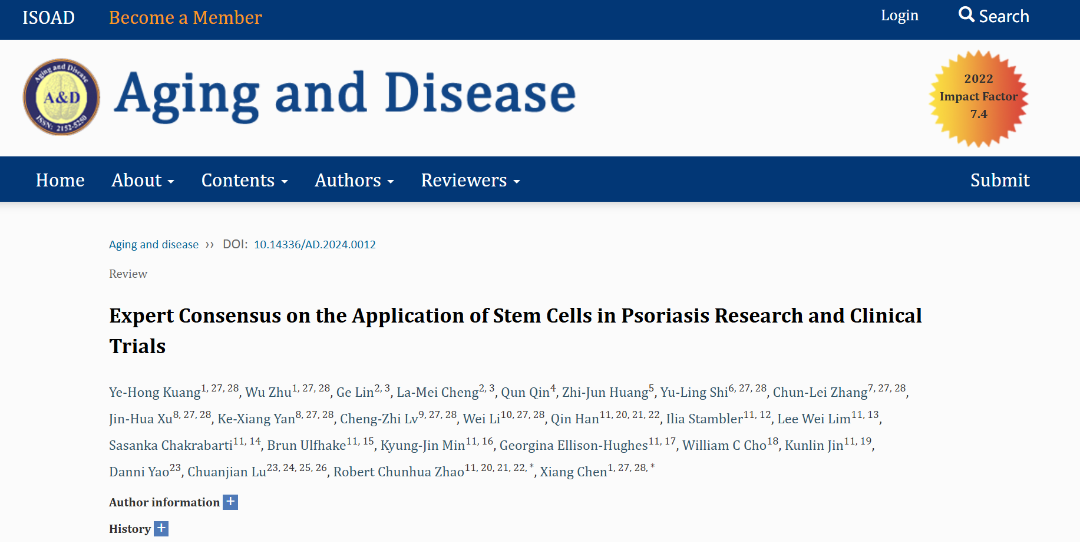Click author name Xiang Chen

[573, 472]
